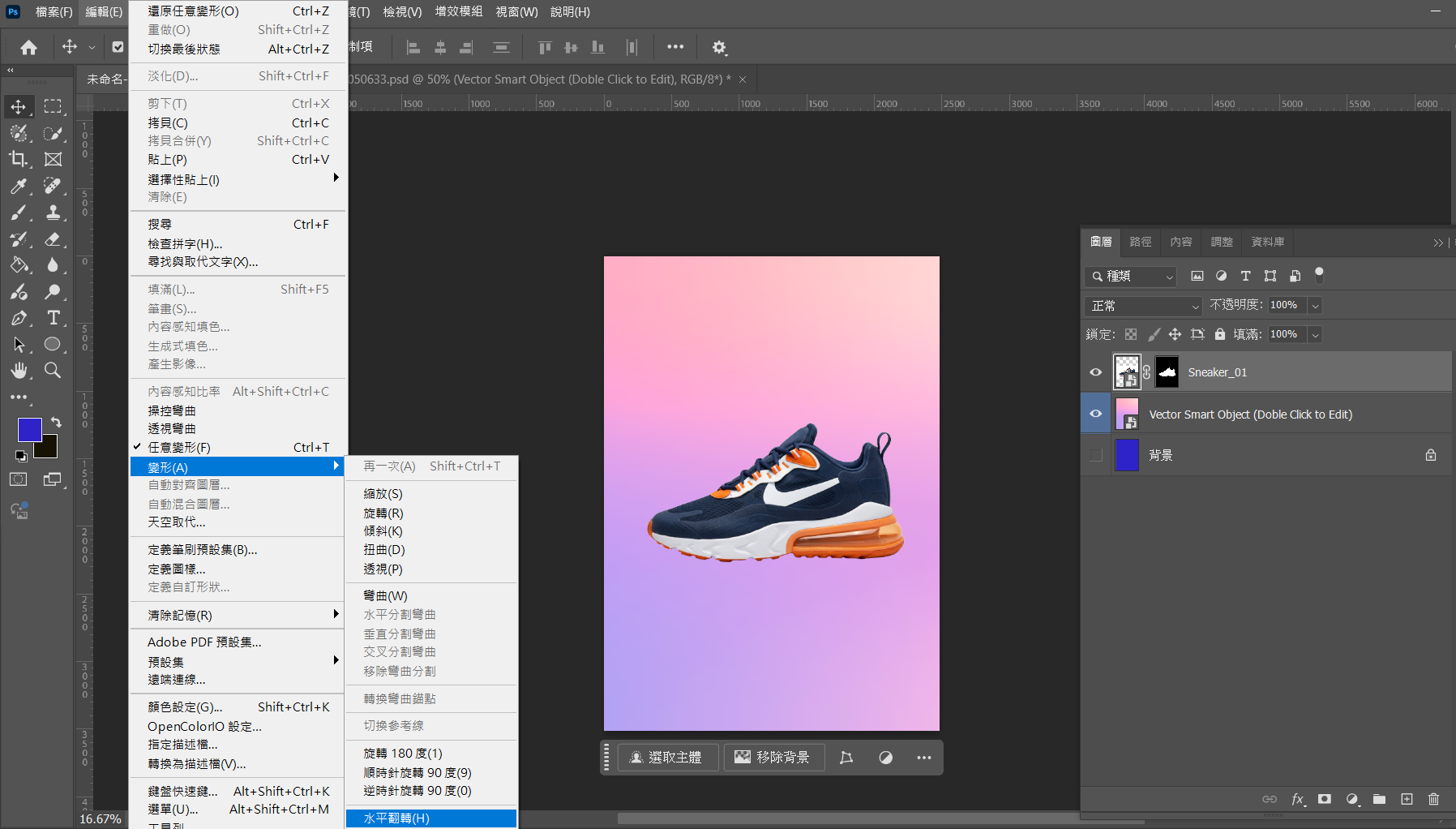
Task: Open options bar settings gear
Action: click(719, 47)
